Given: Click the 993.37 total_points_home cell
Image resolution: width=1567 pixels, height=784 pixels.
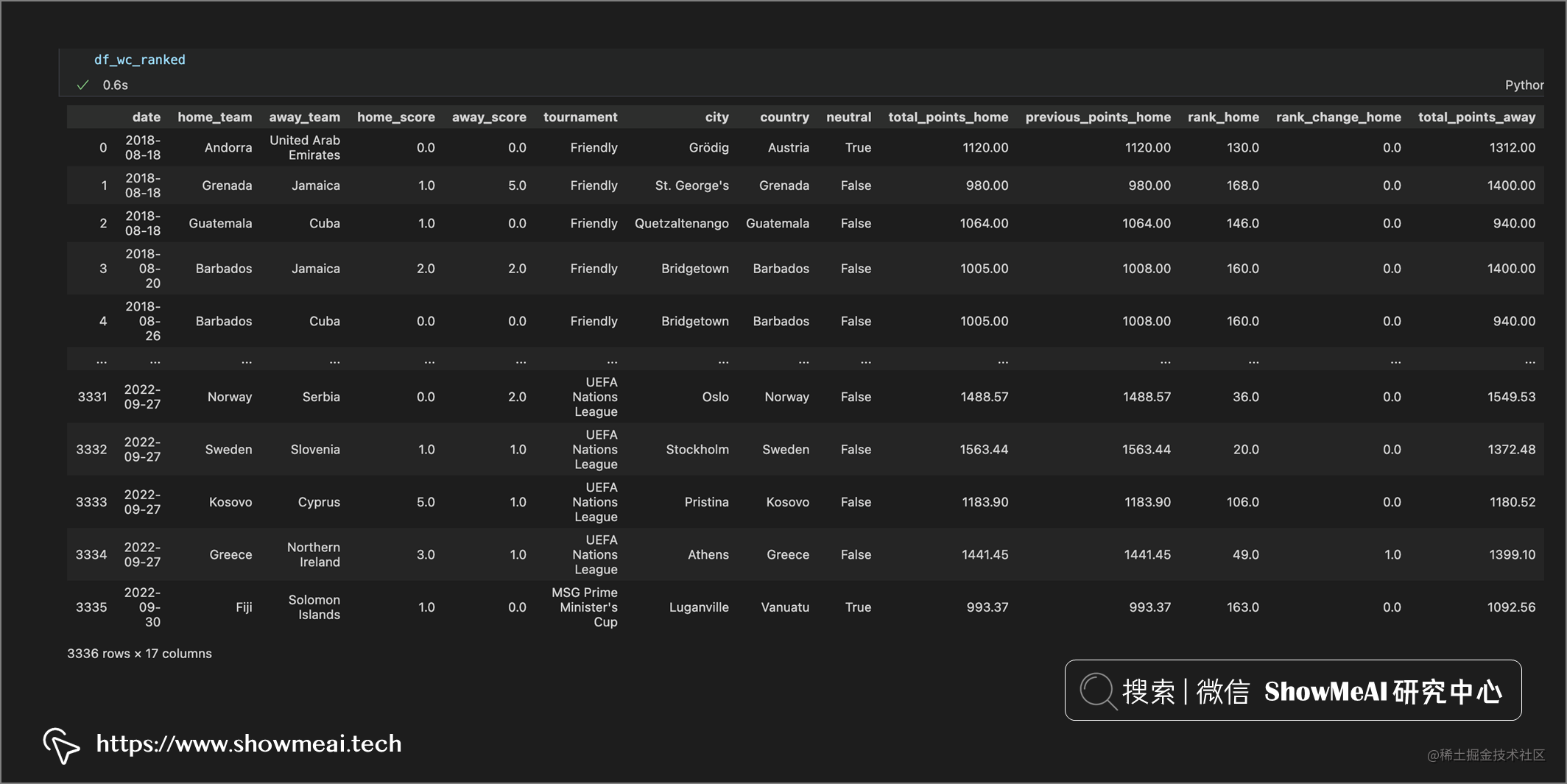Looking at the screenshot, I should (x=987, y=607).
